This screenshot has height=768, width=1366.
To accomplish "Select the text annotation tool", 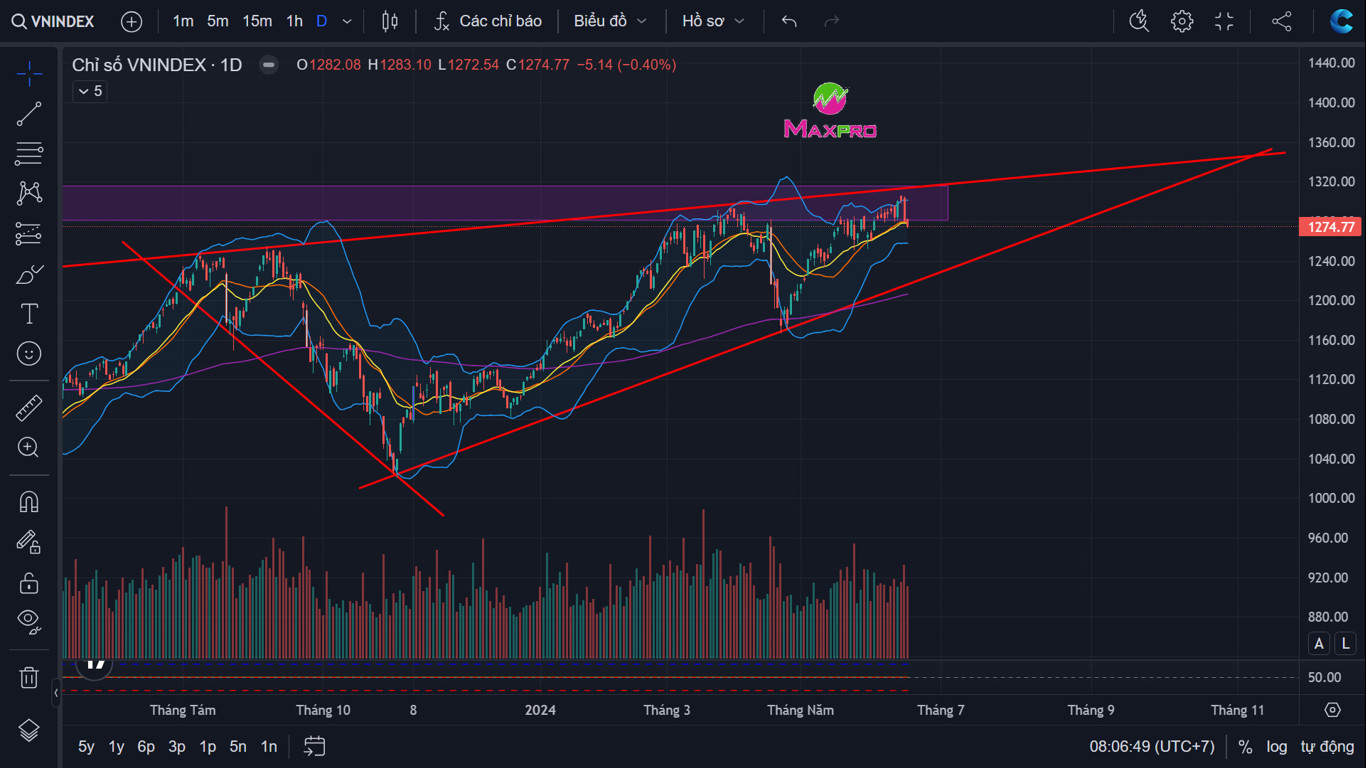I will (29, 314).
